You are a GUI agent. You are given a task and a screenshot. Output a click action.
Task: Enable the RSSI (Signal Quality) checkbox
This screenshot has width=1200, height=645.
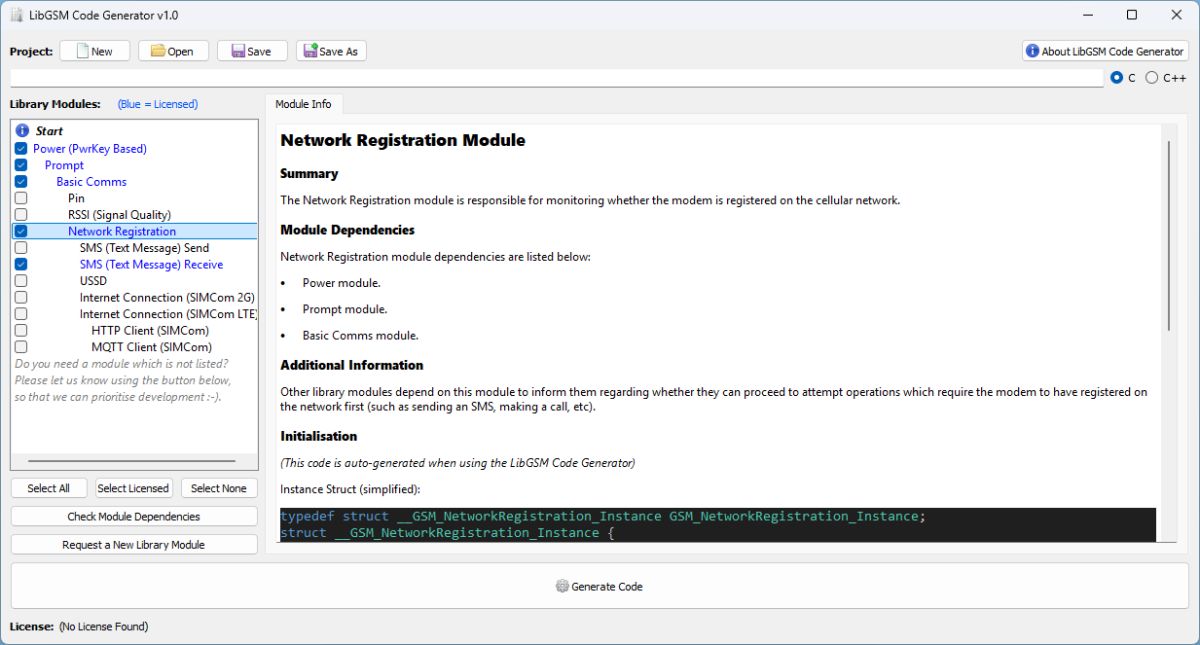point(21,215)
